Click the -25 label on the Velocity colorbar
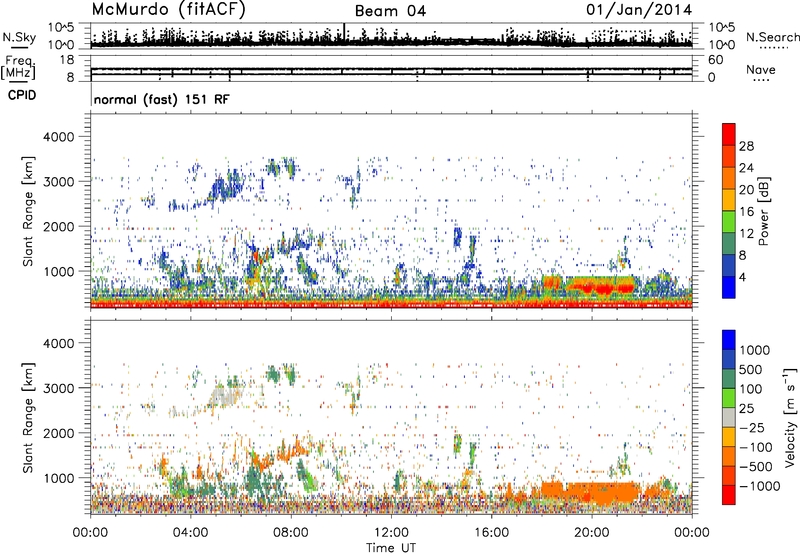Viewport: 800px width, 554px height. click(x=752, y=427)
